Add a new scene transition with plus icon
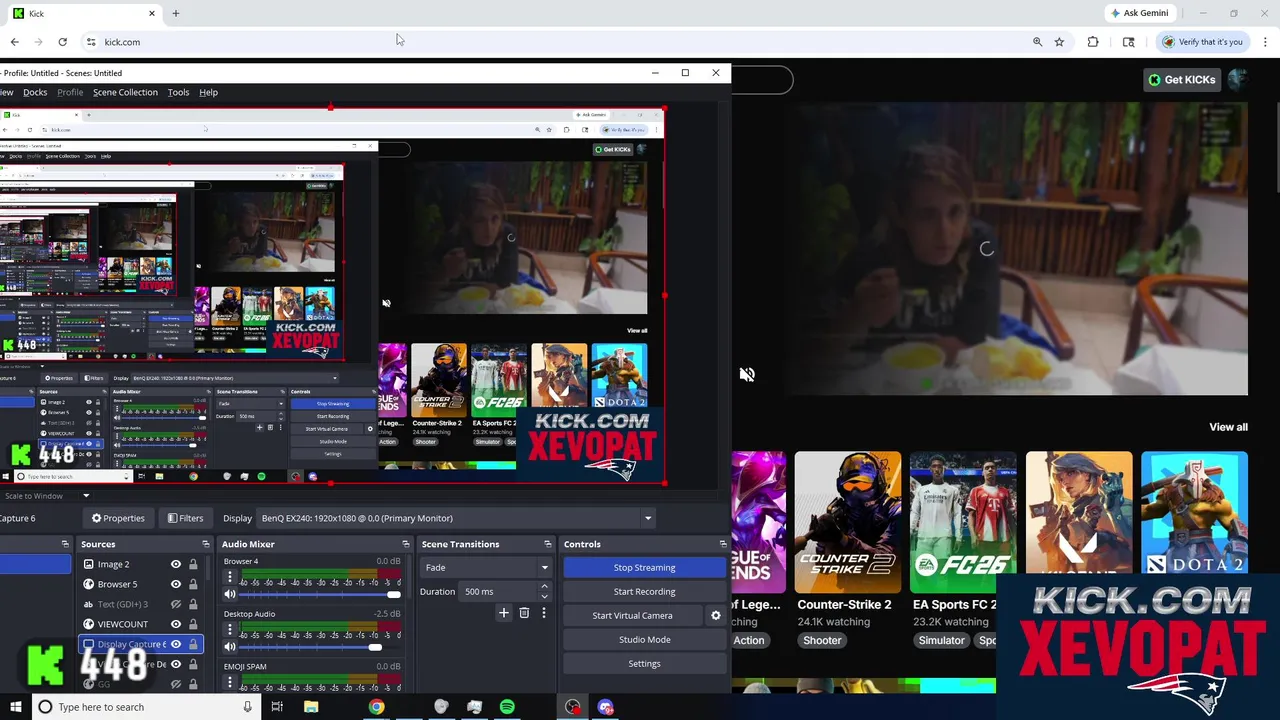The height and width of the screenshot is (720, 1280). 504,613
